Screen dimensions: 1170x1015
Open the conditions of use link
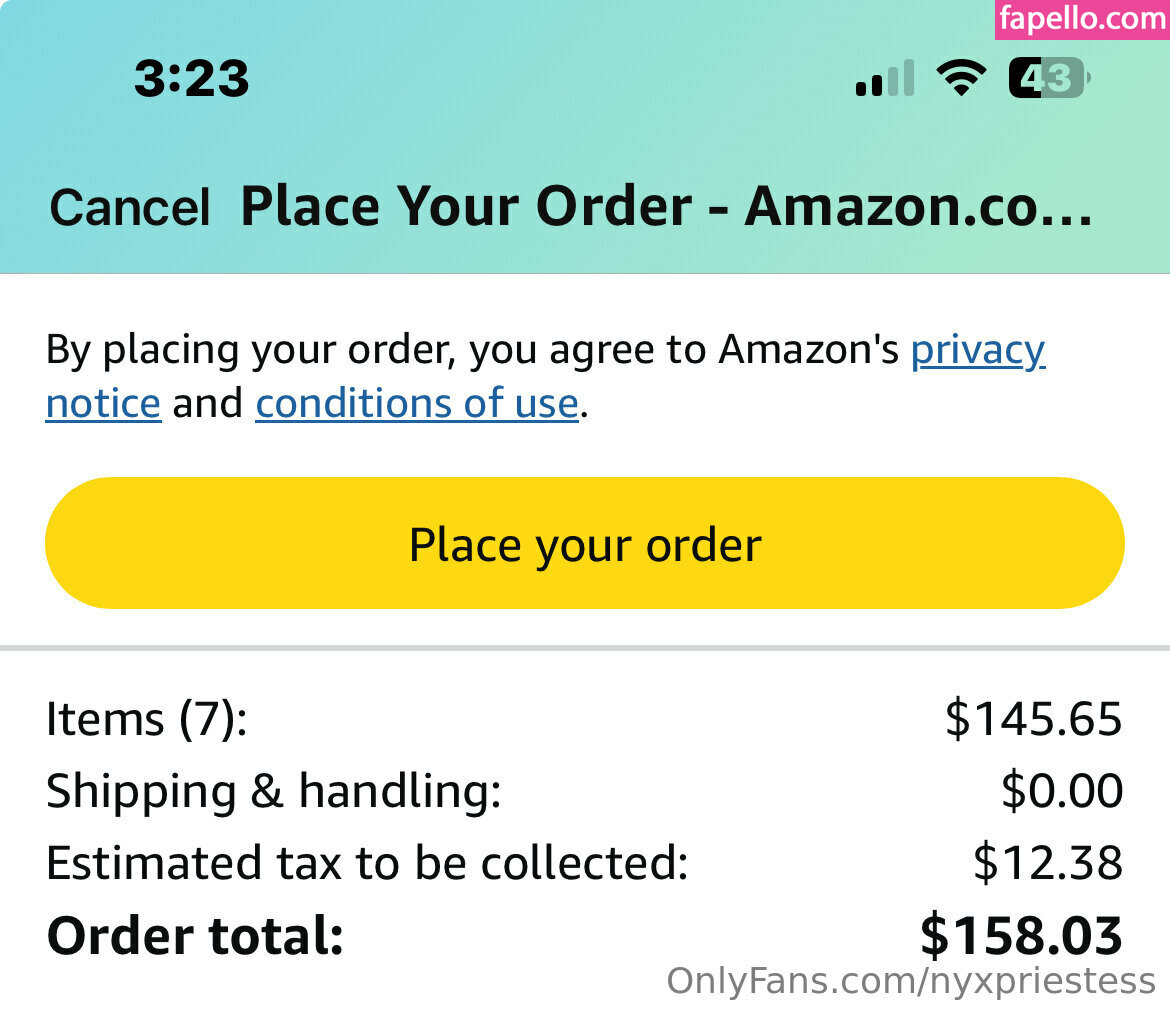(417, 403)
